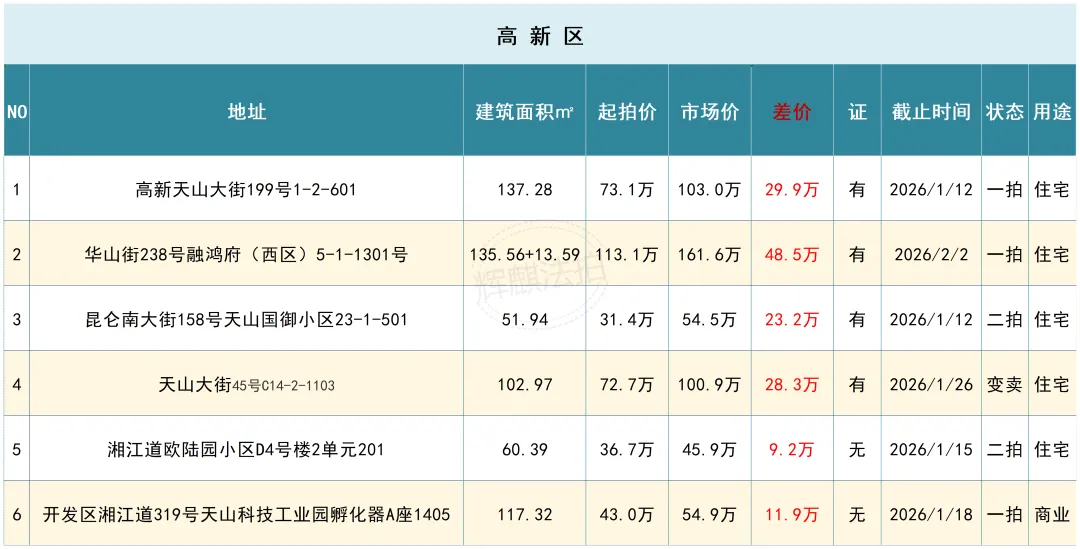Open address 高新天山大街199号1-2-601
The height and width of the screenshot is (549, 1080).
click(246, 189)
